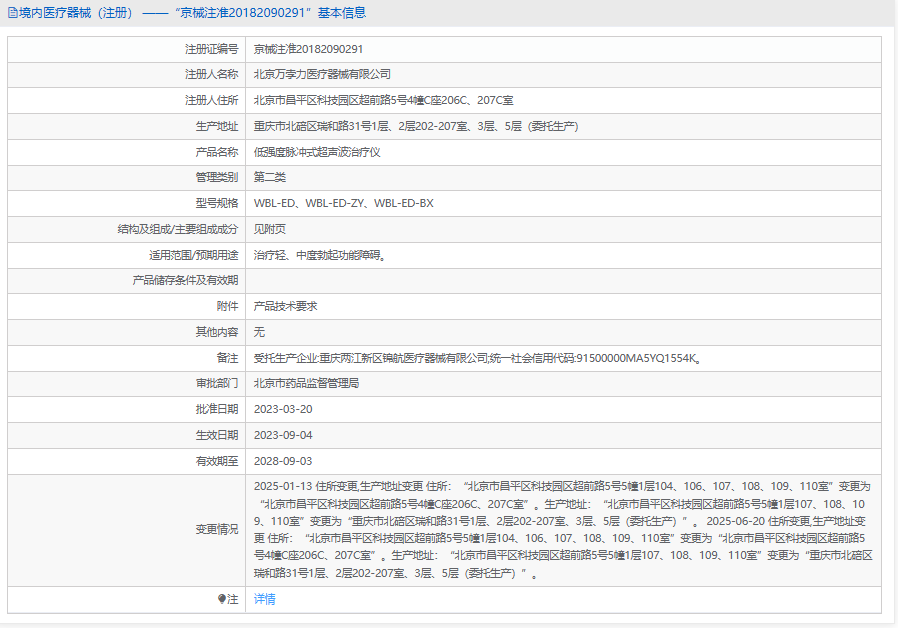898x628 pixels.
Task: Click the 附件 label
Action: (227, 306)
